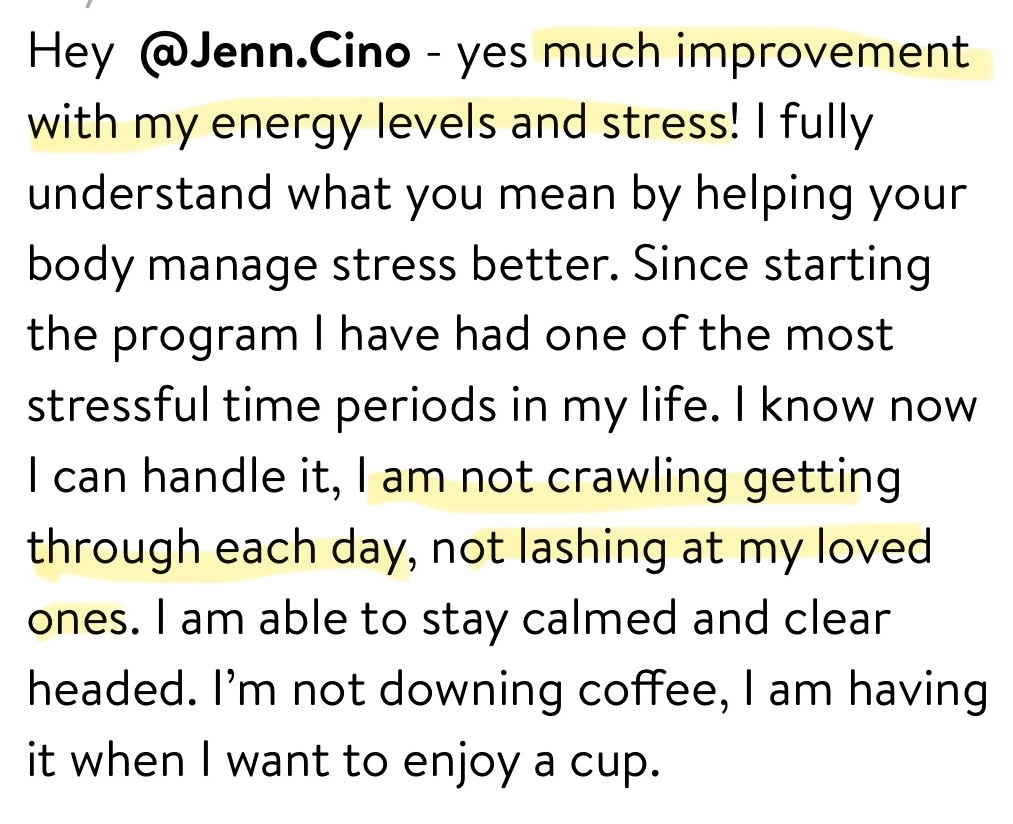Click the phrase "stressful time periods"
The width and height of the screenshot is (1013, 824).
[x=262, y=407]
